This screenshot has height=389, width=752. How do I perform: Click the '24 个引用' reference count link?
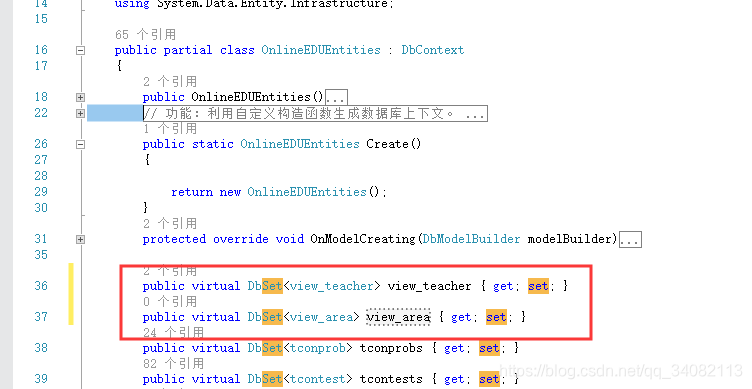(173, 332)
